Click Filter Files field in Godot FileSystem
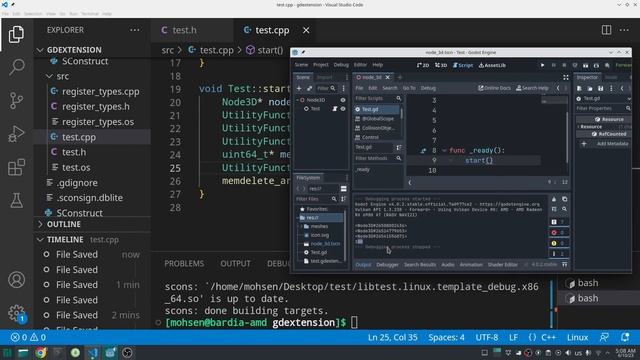640x360 pixels. click(x=316, y=199)
